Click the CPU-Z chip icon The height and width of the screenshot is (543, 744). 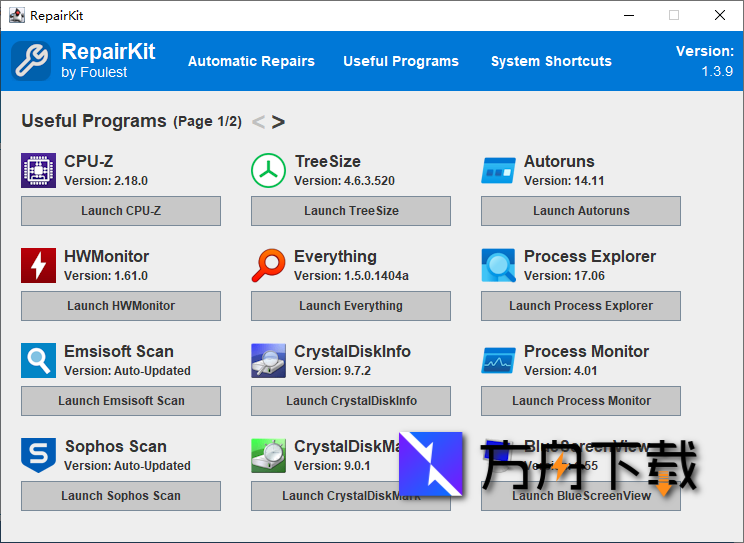coord(38,170)
